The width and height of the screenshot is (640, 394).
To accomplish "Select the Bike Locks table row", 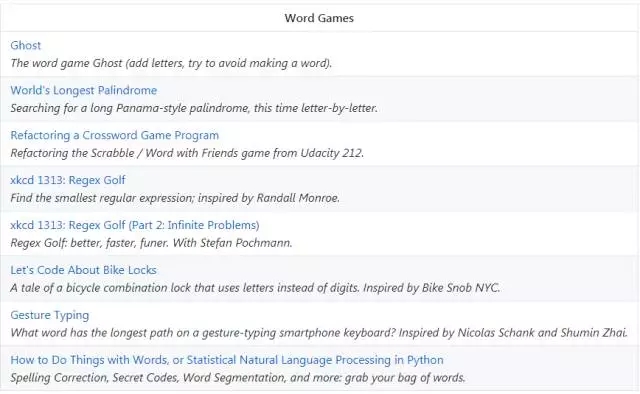I will click(x=319, y=278).
